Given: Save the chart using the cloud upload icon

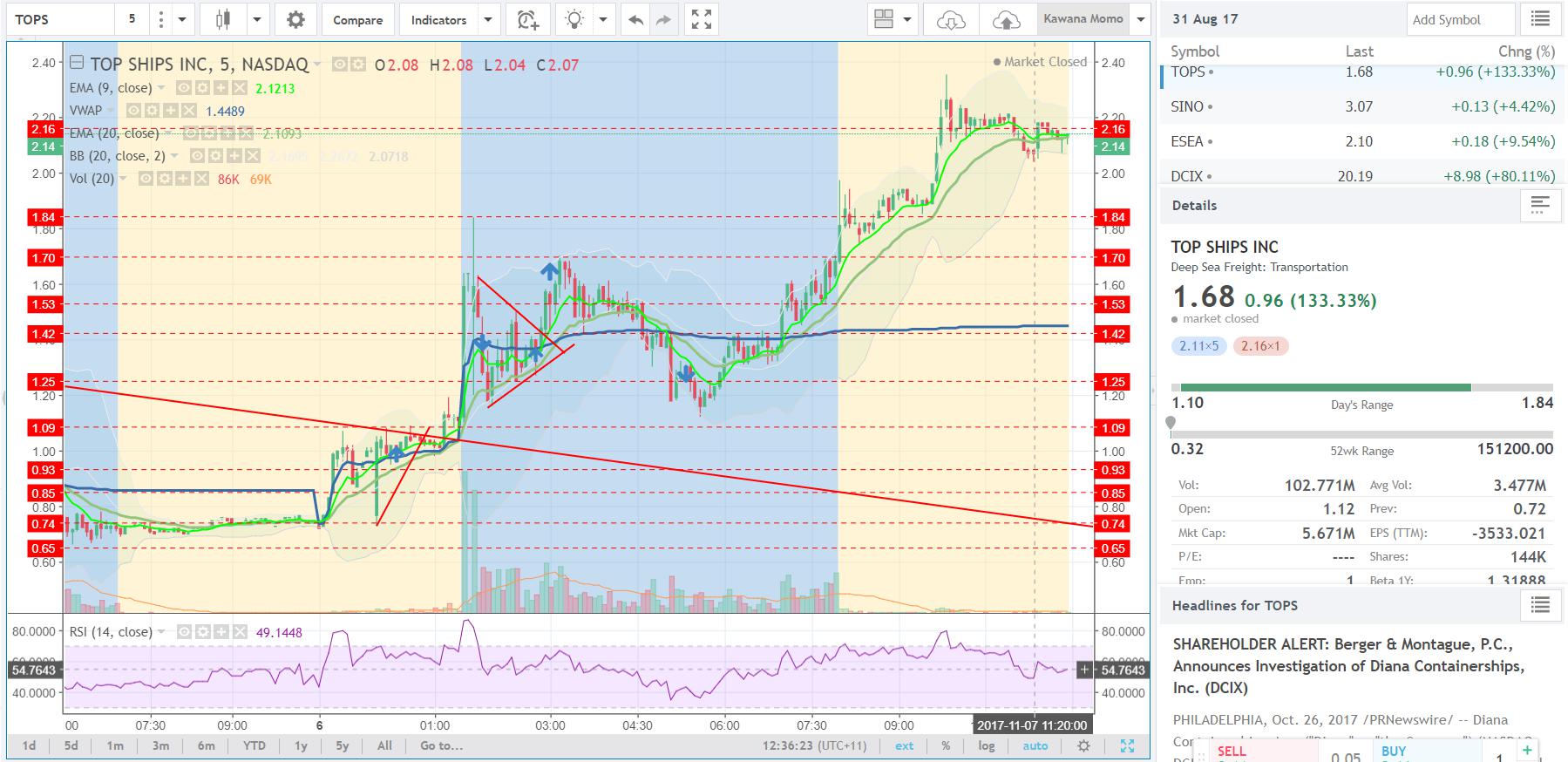Looking at the screenshot, I should click(1006, 19).
